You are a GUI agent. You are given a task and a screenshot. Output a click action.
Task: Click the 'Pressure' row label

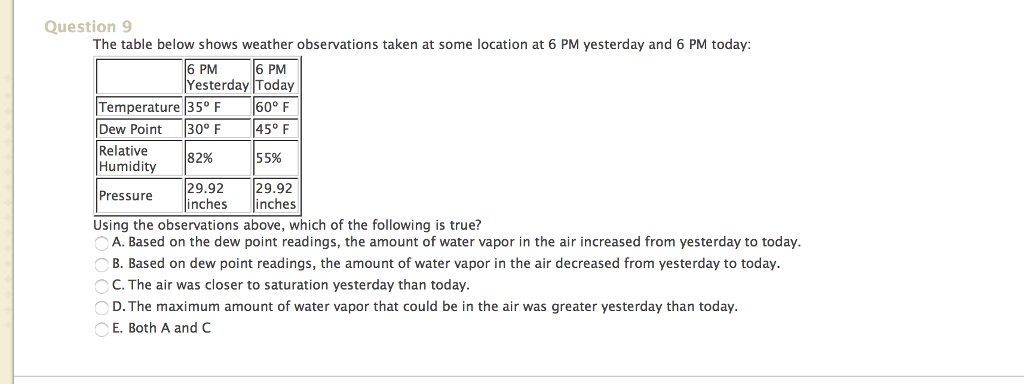coord(139,196)
